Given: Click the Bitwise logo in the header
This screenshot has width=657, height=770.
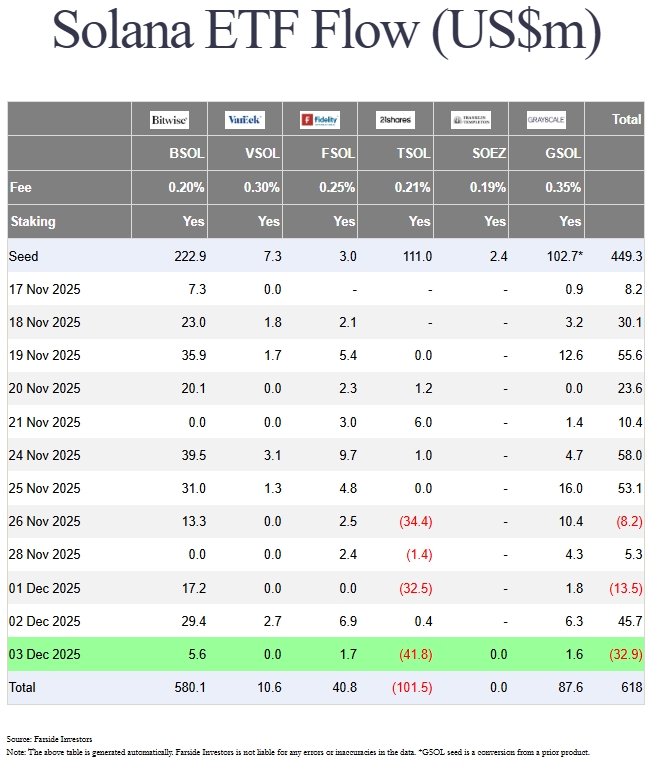Looking at the screenshot, I should coord(170,120).
